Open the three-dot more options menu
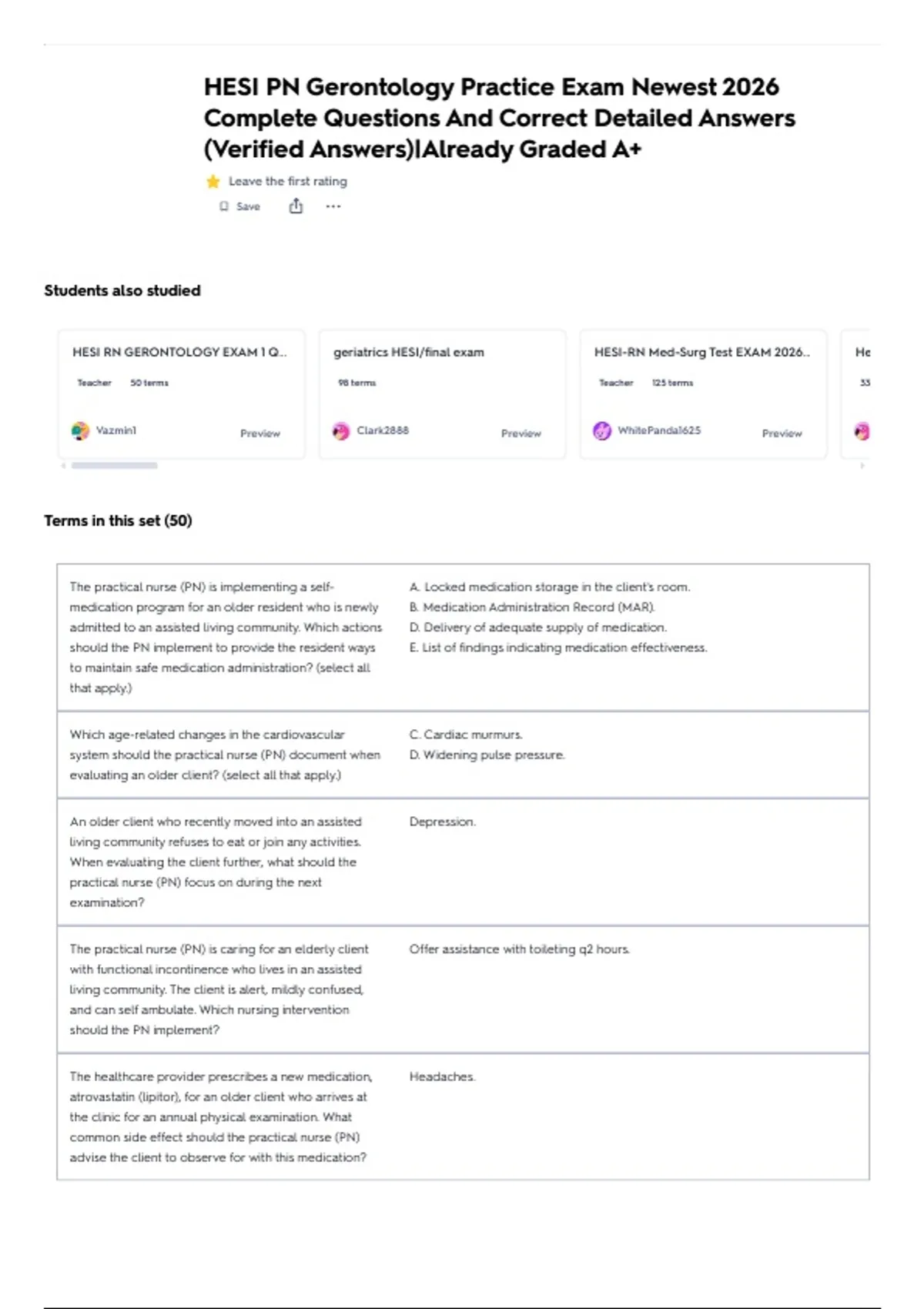The image size is (924, 1309). [x=333, y=206]
